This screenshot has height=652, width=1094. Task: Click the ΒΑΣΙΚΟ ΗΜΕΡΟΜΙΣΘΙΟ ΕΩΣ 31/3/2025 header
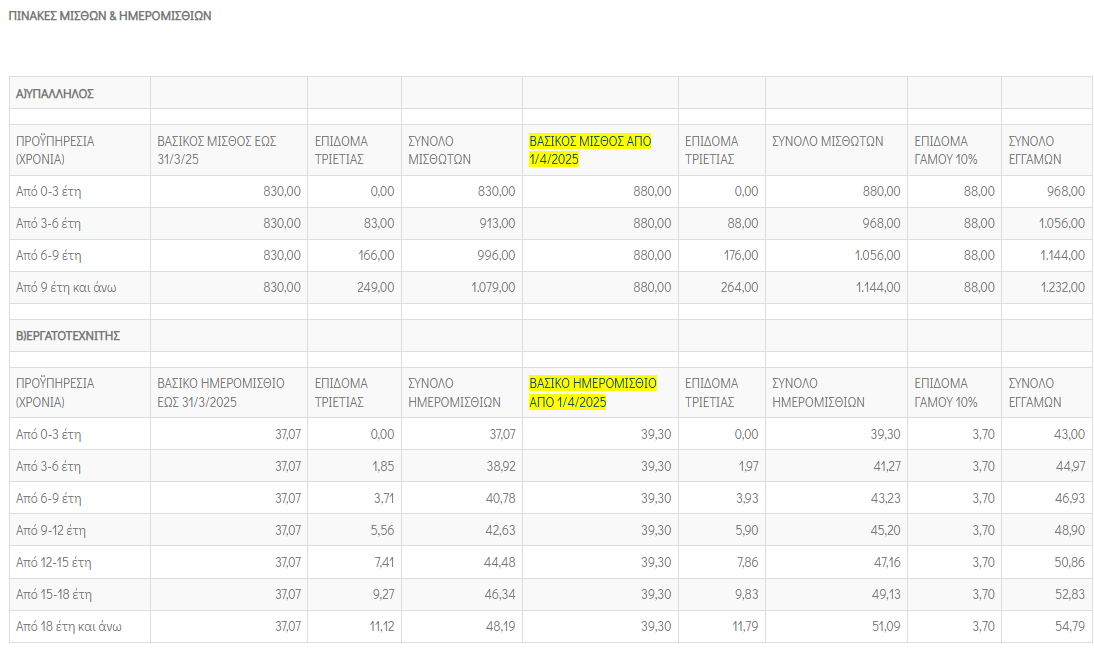[x=221, y=392]
